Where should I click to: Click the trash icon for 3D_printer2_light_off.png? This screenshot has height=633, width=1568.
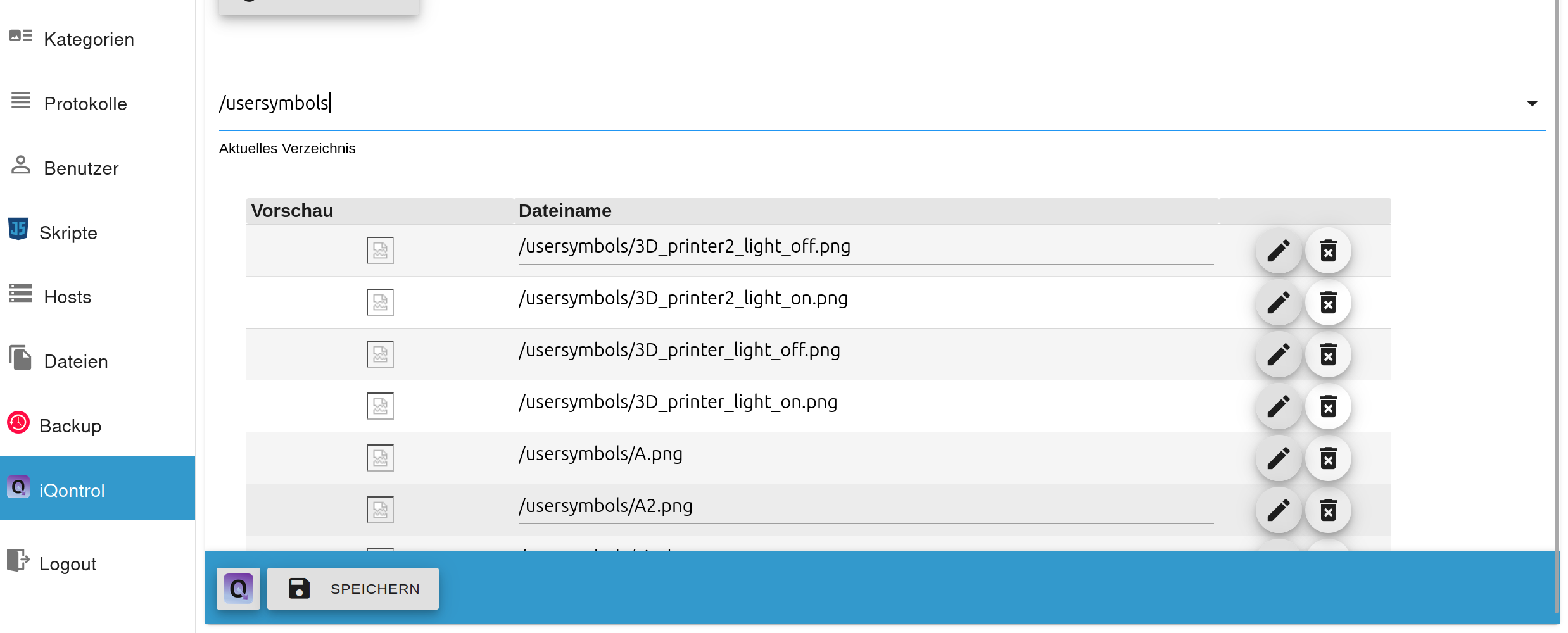[1328, 251]
